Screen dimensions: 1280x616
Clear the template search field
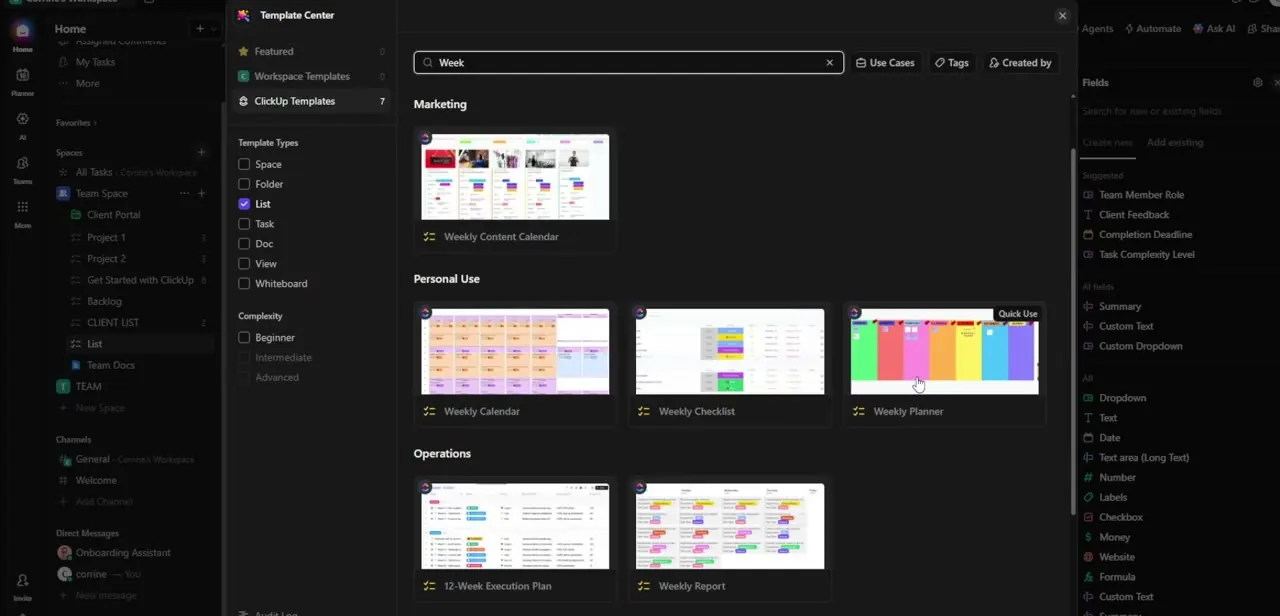(x=829, y=63)
